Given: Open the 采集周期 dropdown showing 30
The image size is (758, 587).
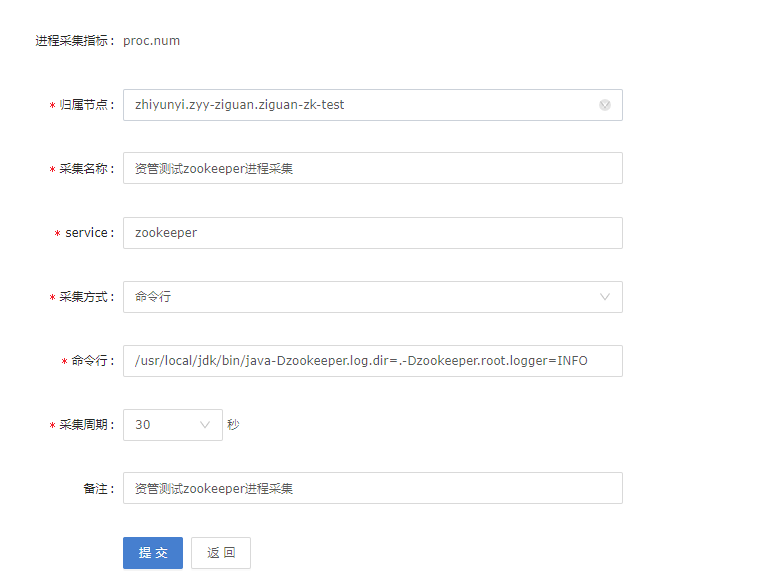Looking at the screenshot, I should 173,425.
